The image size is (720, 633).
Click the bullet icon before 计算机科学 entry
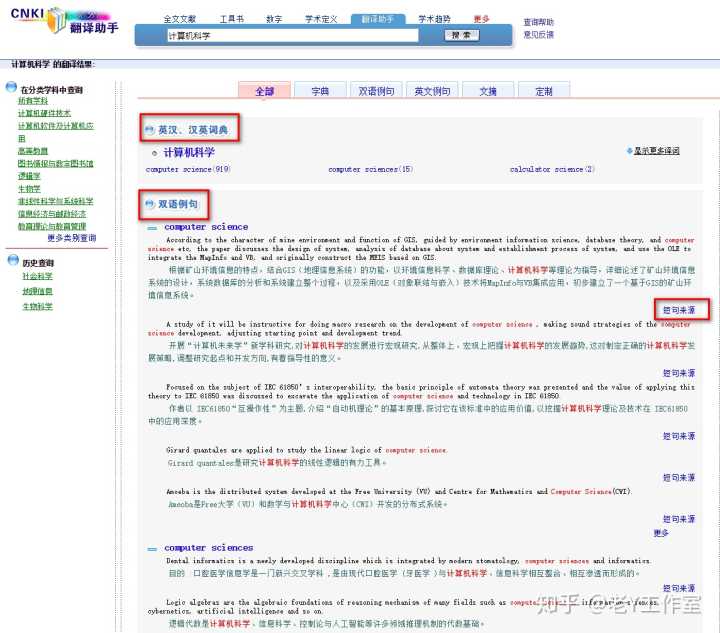(x=155, y=153)
